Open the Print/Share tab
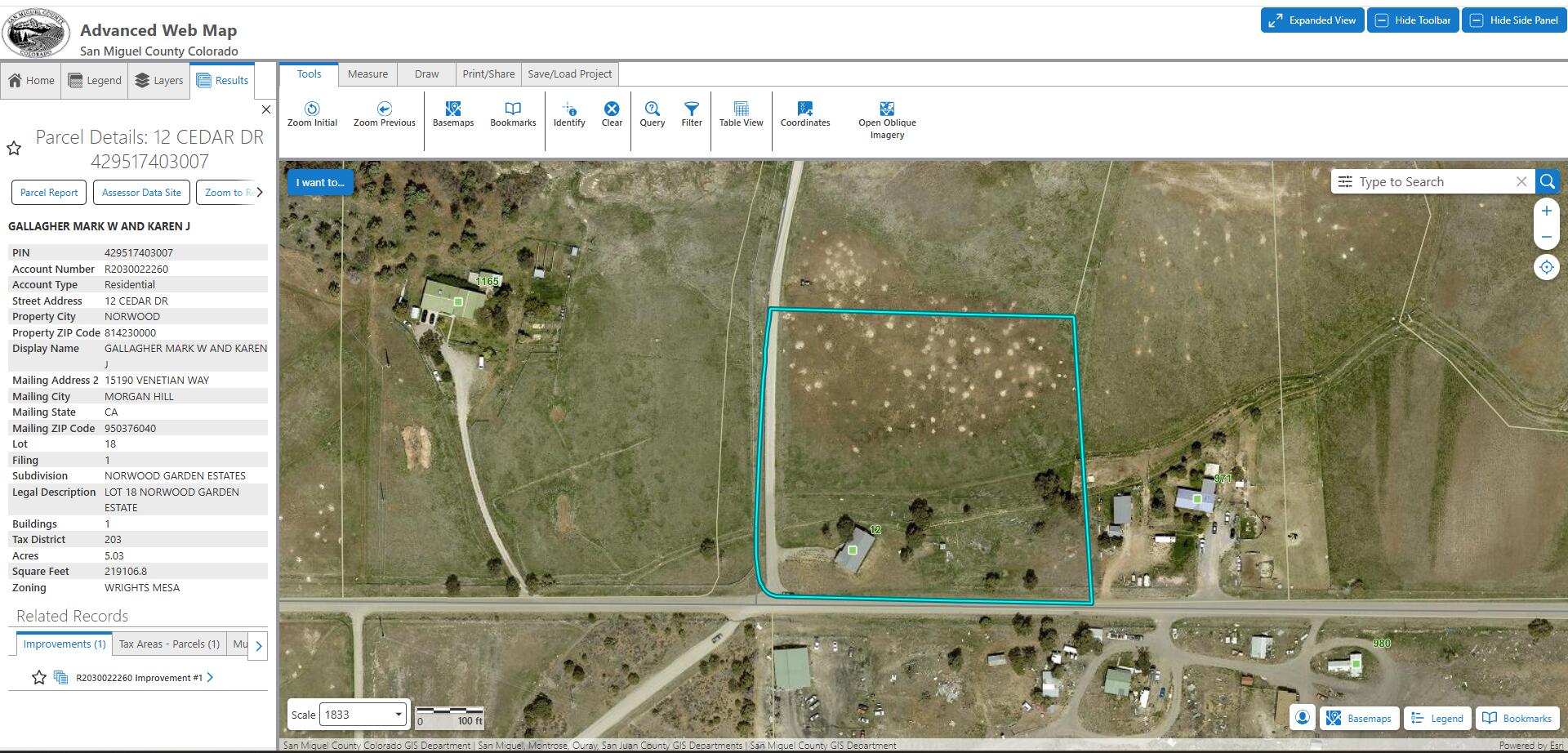1568x753 pixels. pyautogui.click(x=488, y=74)
